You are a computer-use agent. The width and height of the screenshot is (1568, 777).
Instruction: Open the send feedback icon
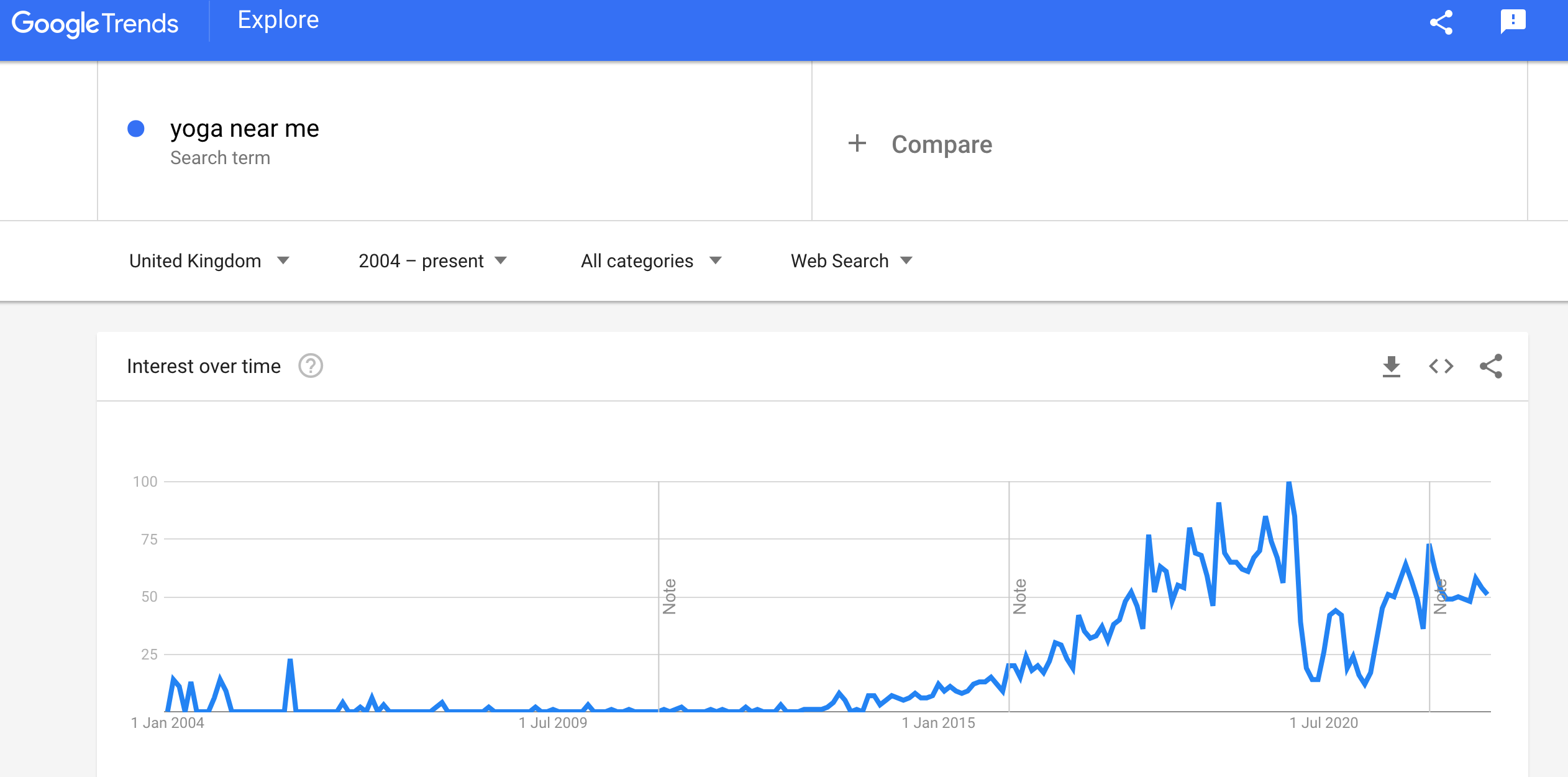[1513, 22]
